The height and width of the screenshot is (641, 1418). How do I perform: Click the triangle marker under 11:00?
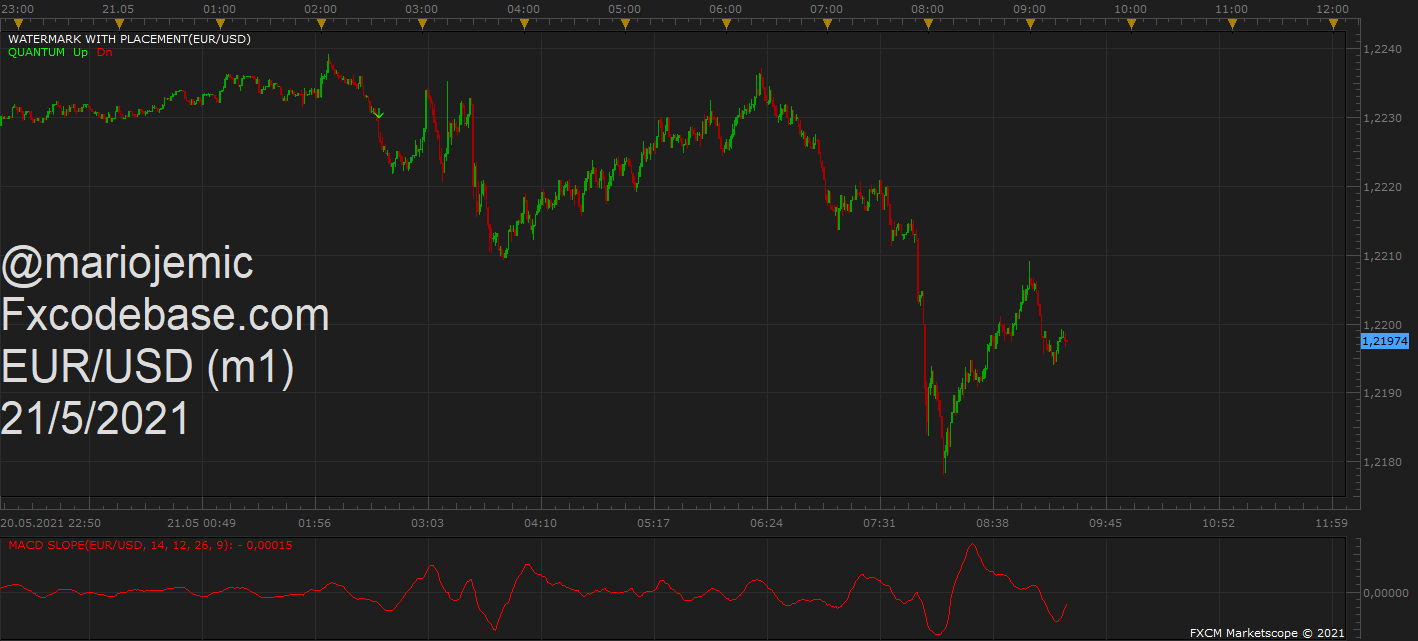1232,24
